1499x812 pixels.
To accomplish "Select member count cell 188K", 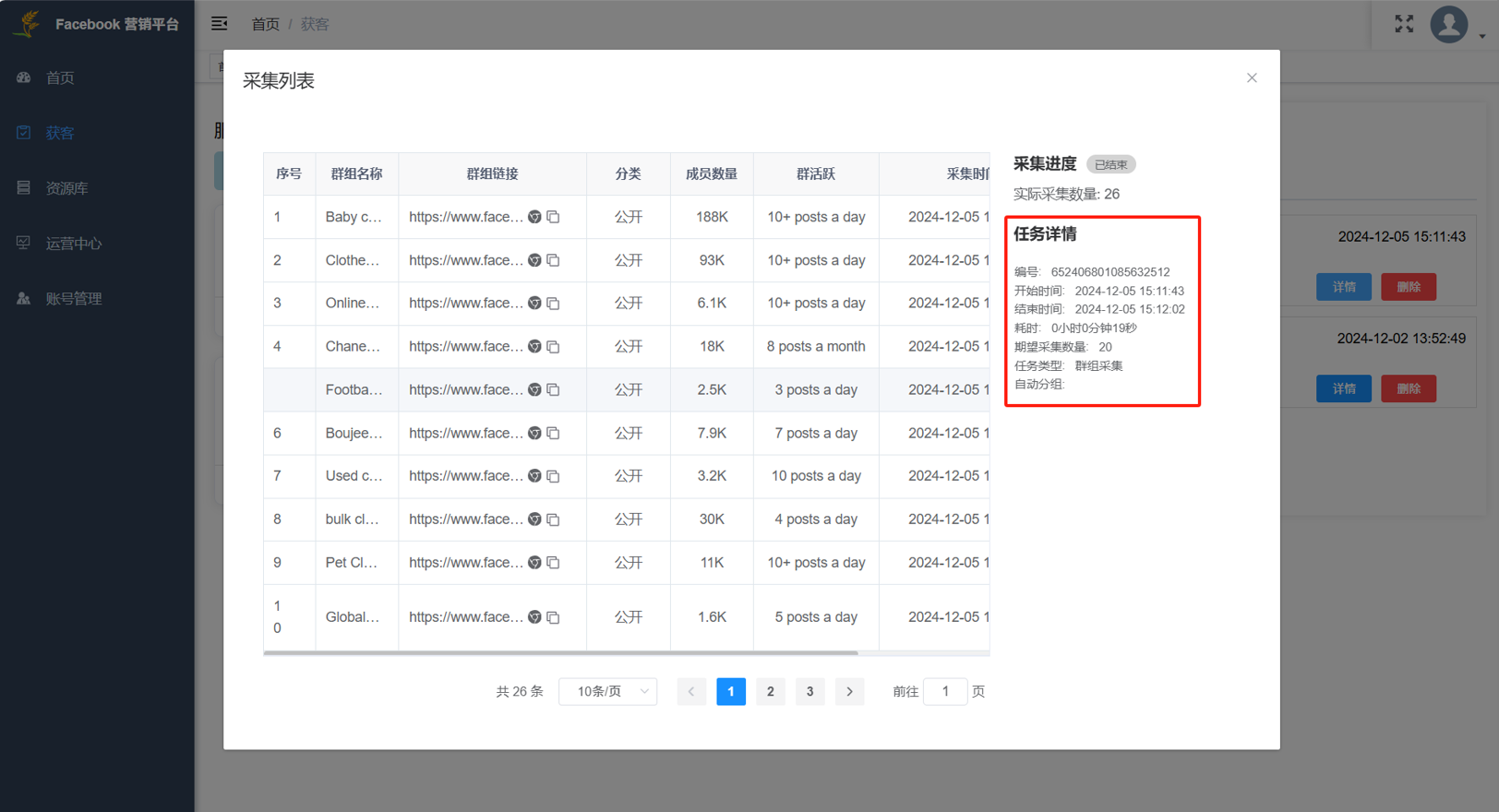I will coord(712,217).
